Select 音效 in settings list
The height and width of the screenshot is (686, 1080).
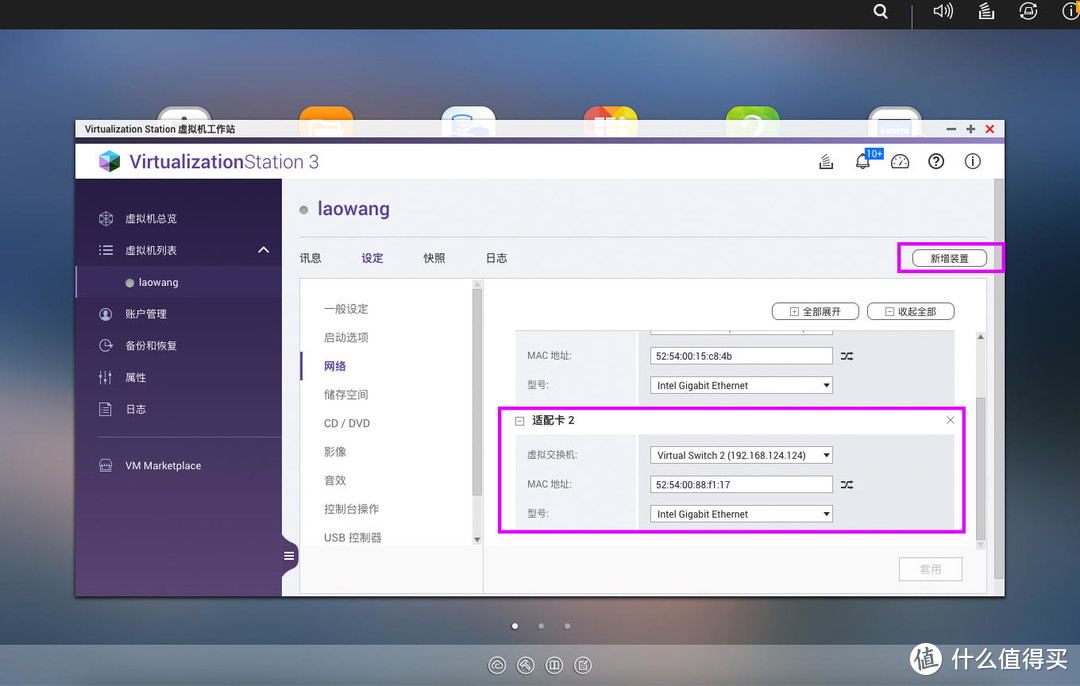[x=335, y=481]
